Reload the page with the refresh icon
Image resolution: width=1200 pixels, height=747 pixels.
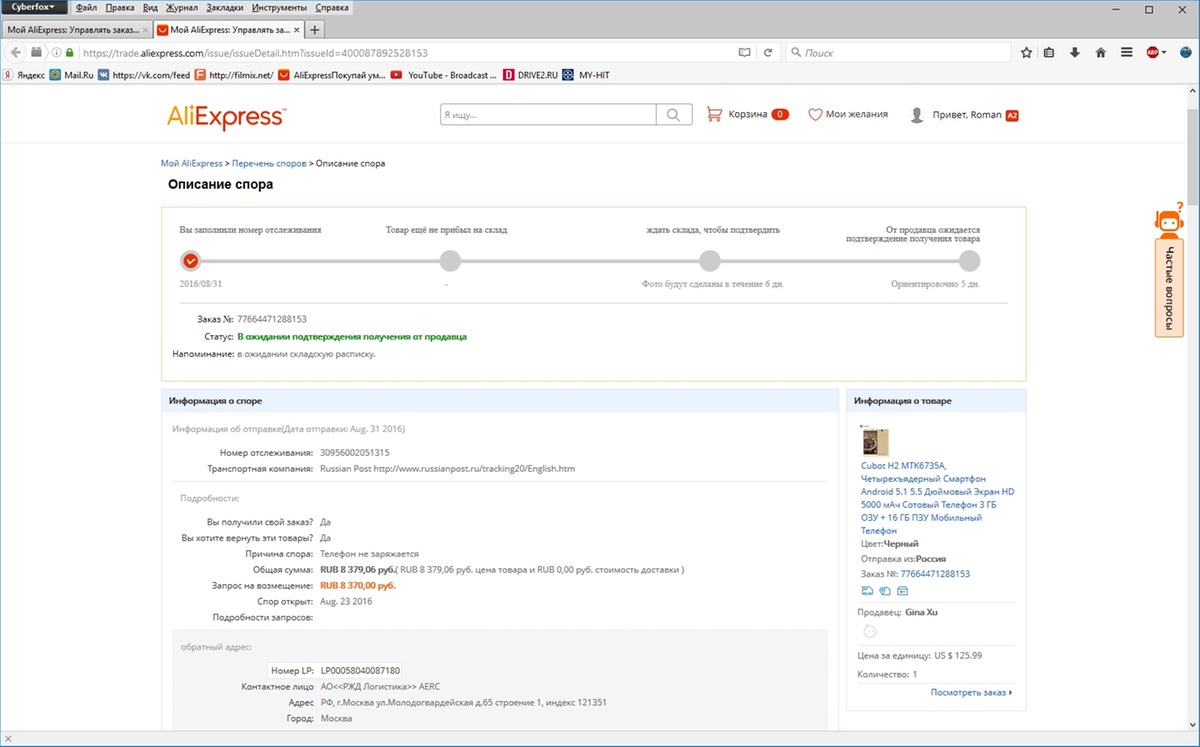click(x=768, y=52)
